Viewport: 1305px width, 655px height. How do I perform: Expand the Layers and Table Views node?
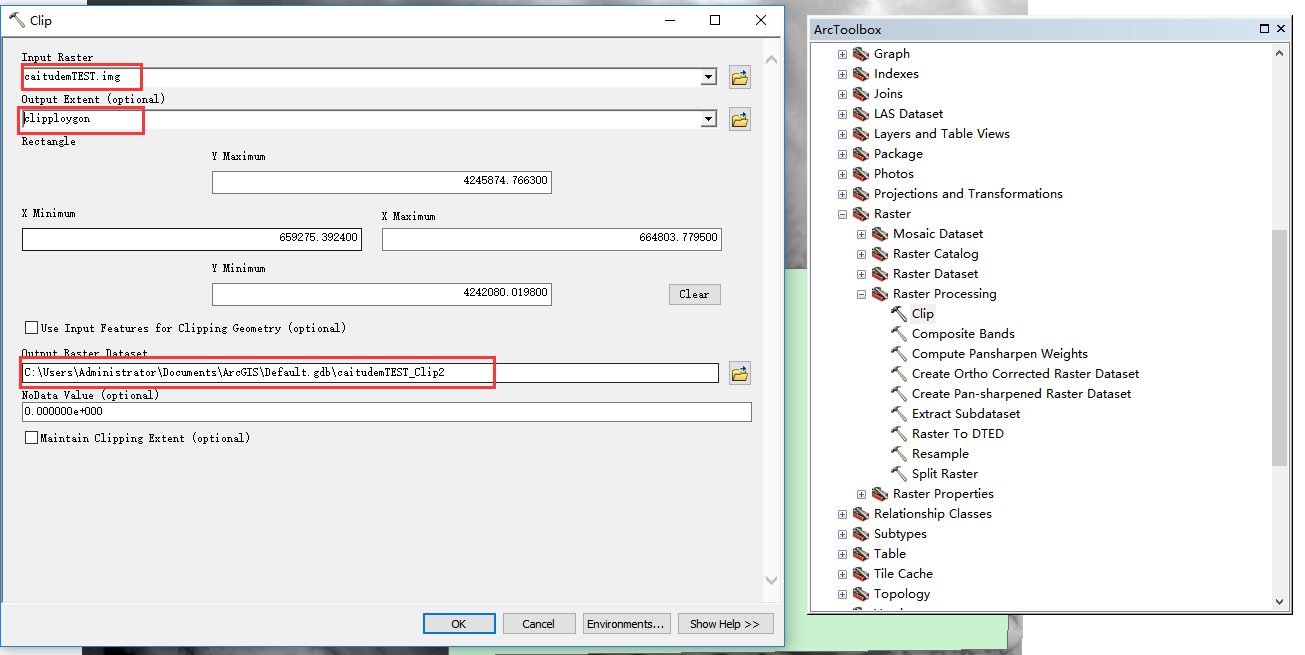tap(843, 134)
